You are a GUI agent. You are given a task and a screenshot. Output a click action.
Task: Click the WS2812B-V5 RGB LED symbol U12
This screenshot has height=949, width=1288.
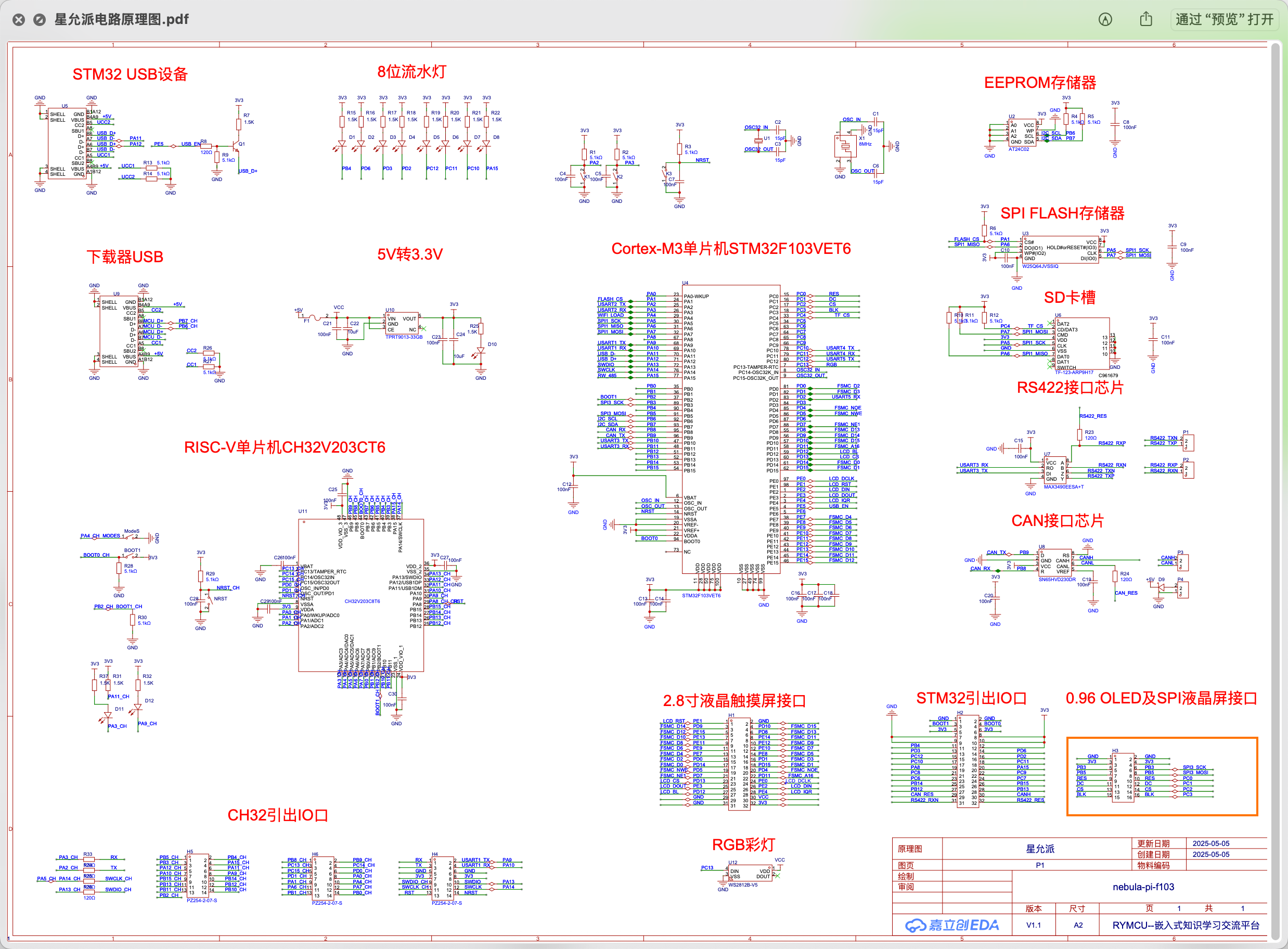(x=751, y=874)
